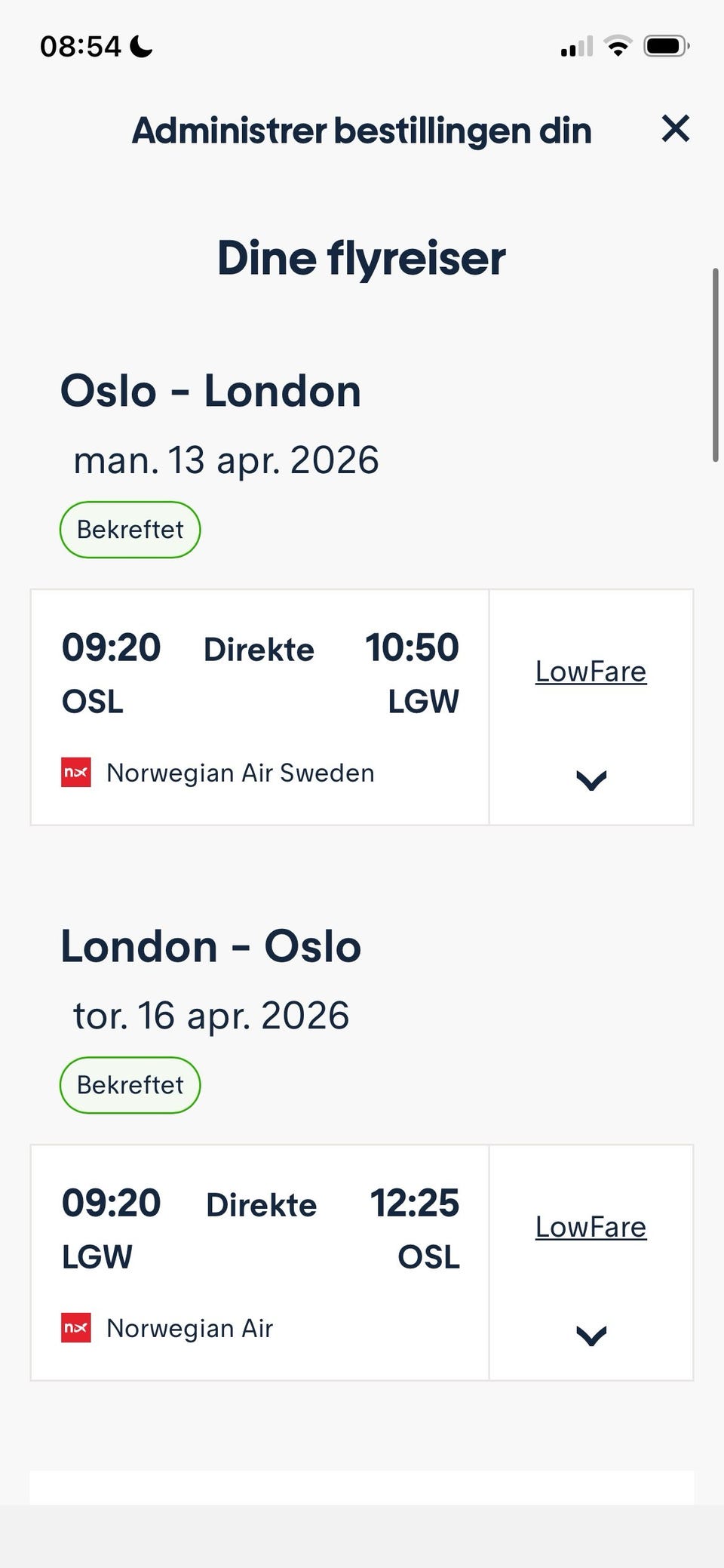Click the Norwegian Air logo on return flight
724x1568 pixels.
pyautogui.click(x=76, y=1328)
